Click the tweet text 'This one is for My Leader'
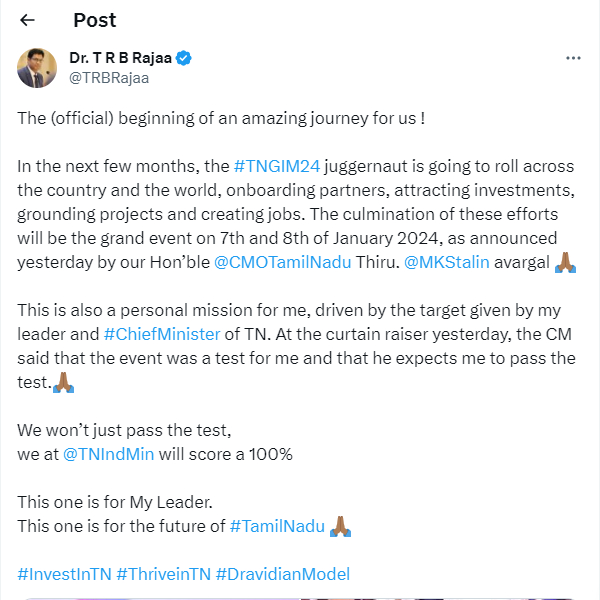The height and width of the screenshot is (600, 600). click(115, 502)
